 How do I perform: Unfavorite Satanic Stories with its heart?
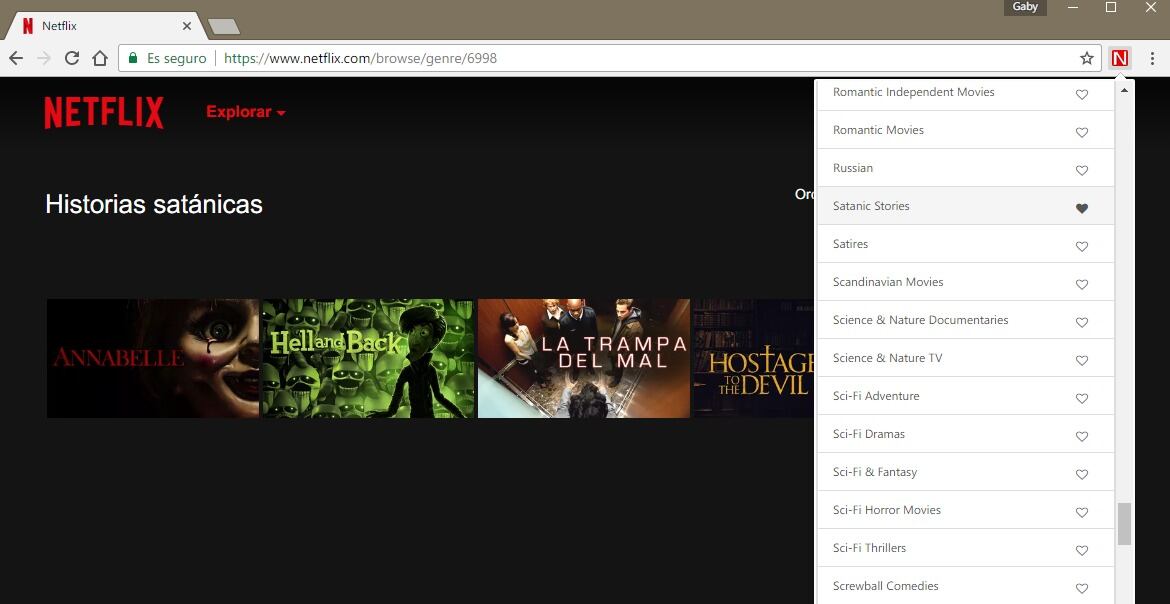click(1081, 208)
